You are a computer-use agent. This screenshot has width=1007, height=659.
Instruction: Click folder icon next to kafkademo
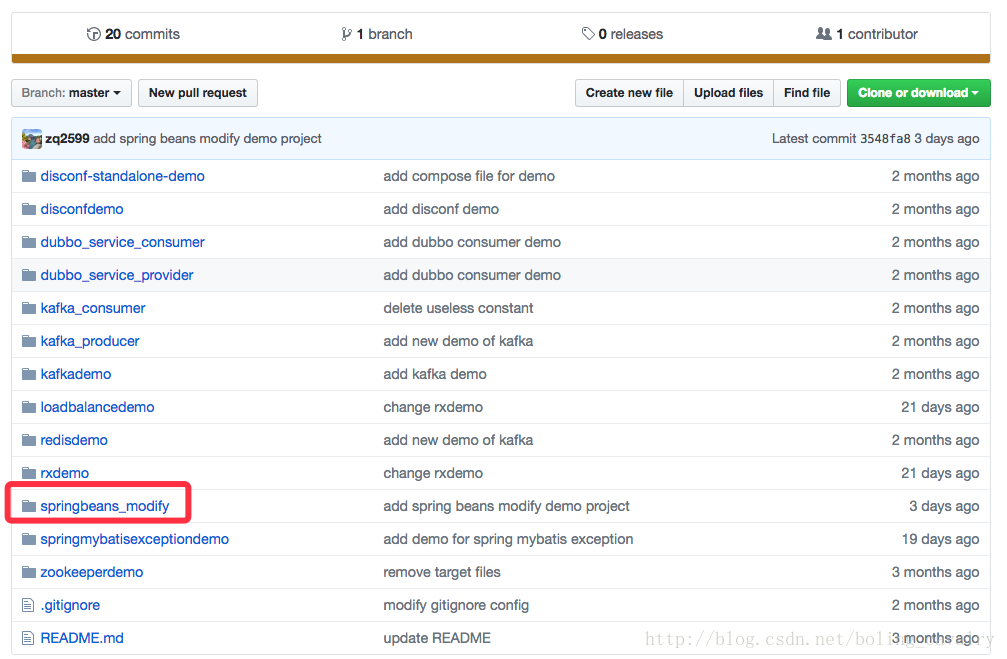(x=29, y=374)
